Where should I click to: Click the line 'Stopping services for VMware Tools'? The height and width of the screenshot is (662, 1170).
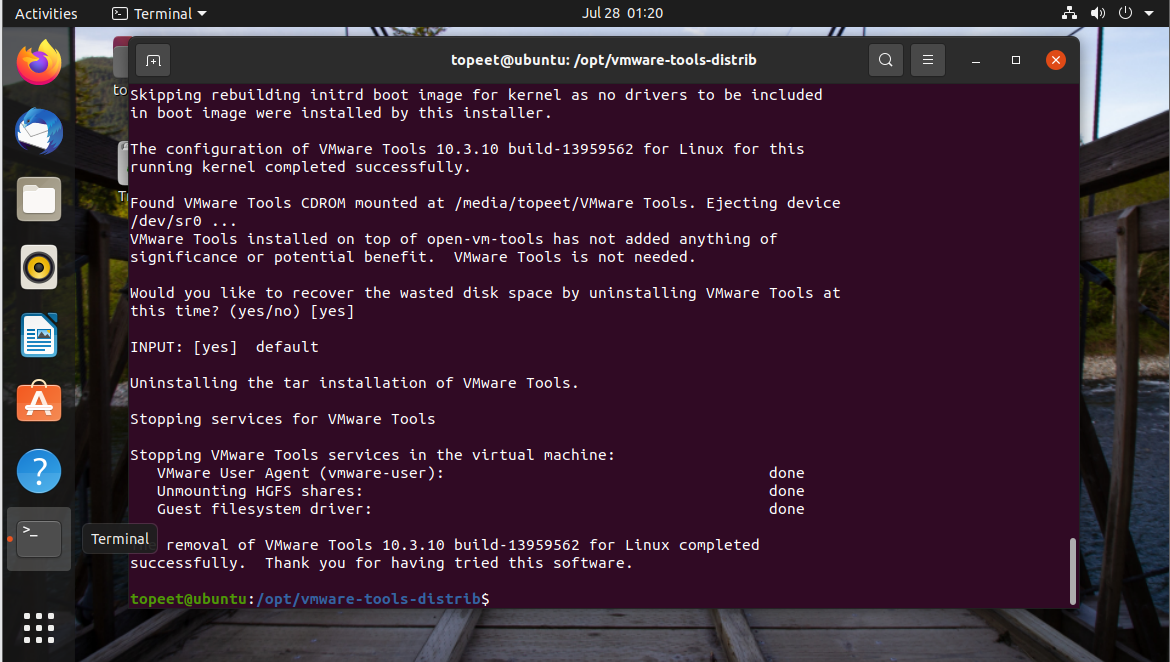click(283, 419)
